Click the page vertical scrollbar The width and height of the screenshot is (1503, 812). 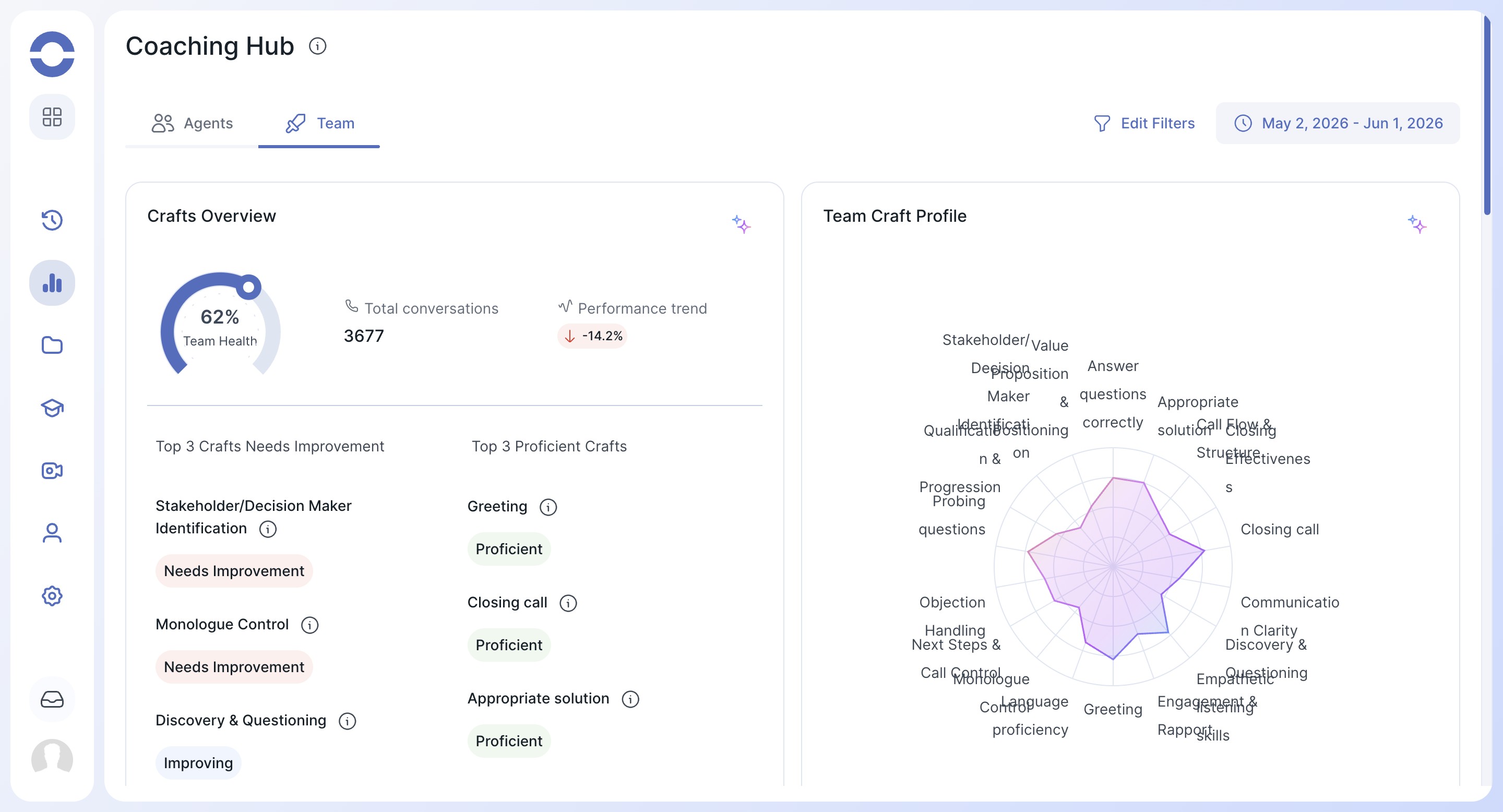[1487, 117]
